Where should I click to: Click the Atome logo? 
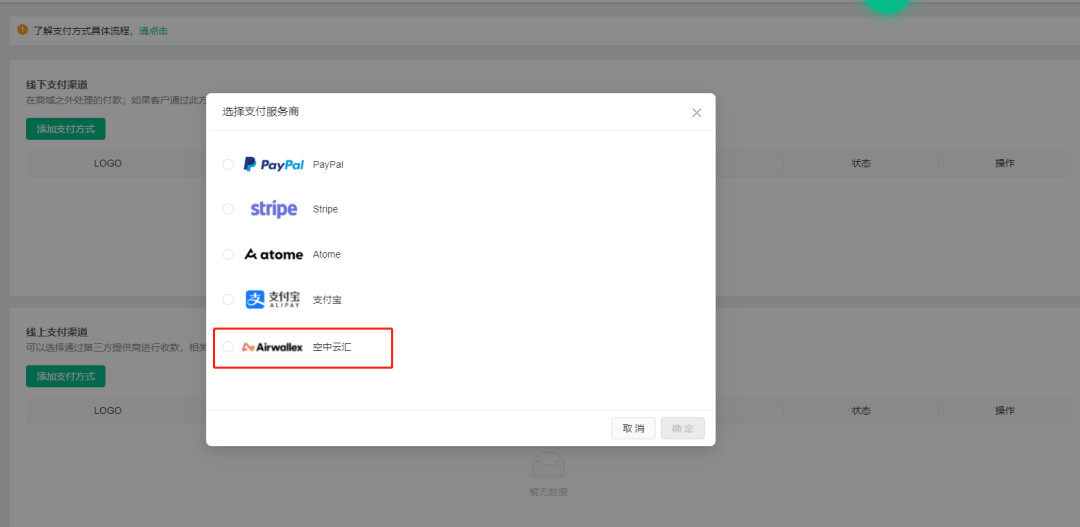point(274,254)
